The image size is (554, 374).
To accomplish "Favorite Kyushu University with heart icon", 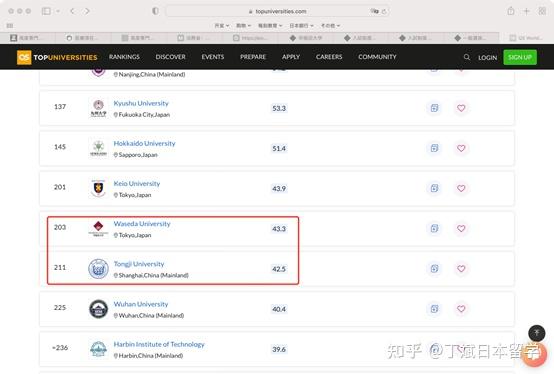I will [461, 108].
